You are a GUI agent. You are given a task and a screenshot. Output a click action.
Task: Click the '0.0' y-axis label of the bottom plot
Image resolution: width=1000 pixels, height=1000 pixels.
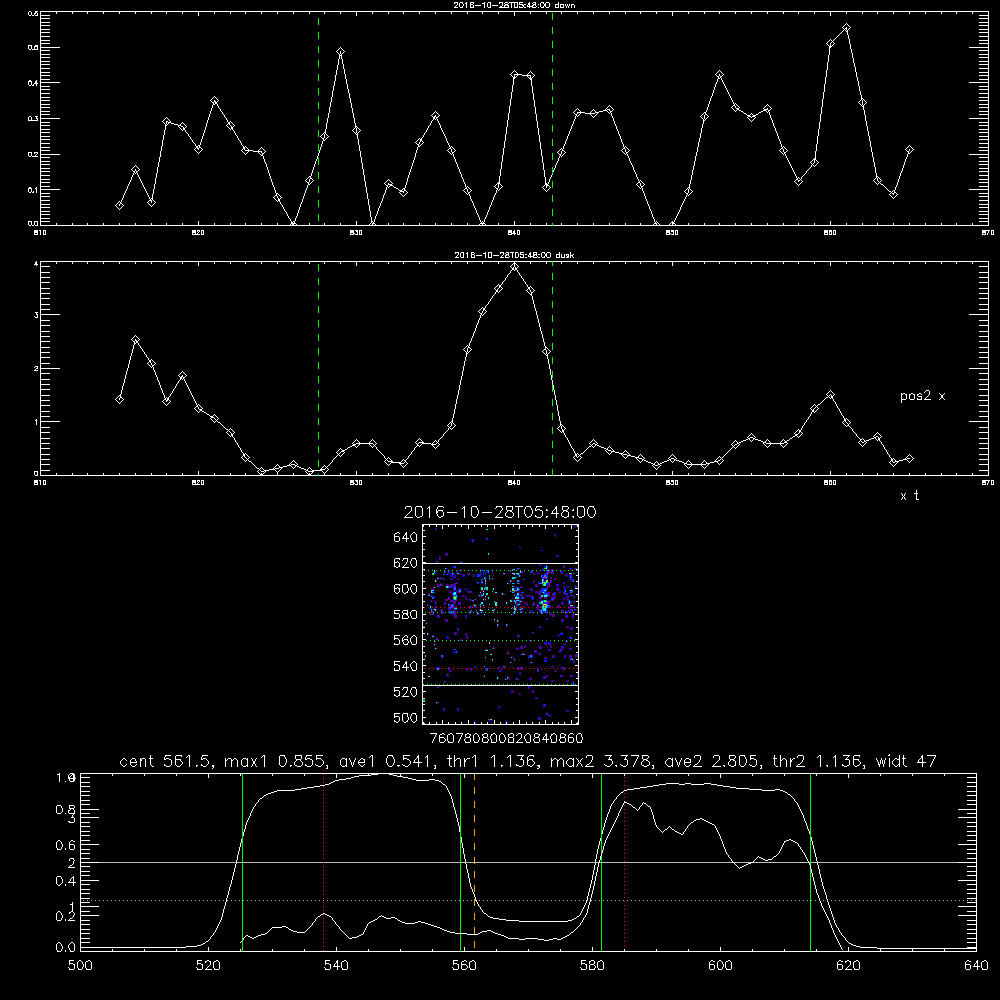66,948
